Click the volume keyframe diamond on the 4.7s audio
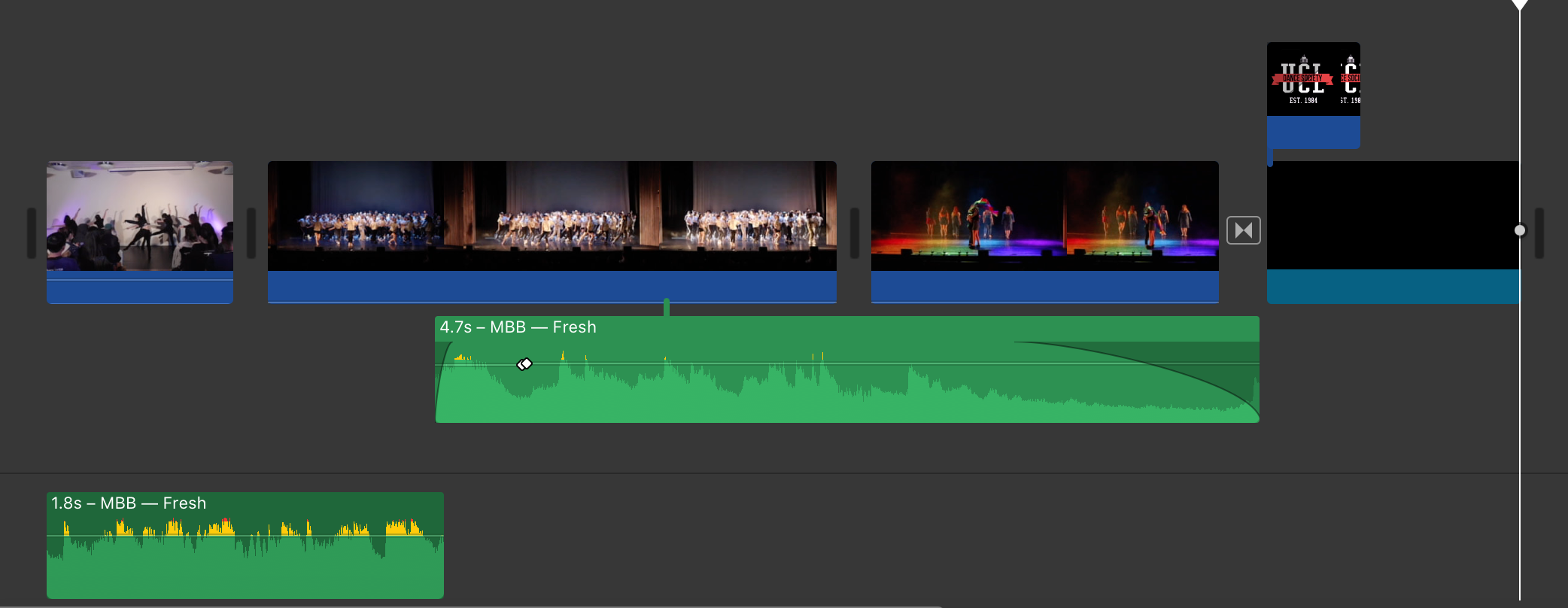The height and width of the screenshot is (608, 1568). tap(524, 364)
